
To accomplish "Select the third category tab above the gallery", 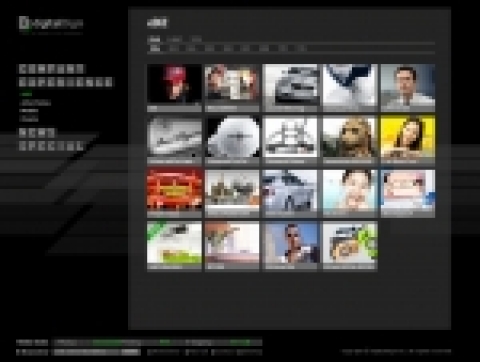I will click(196, 39).
